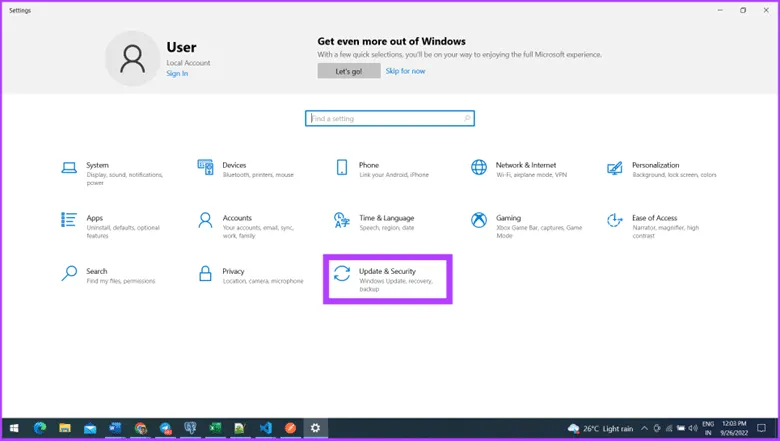This screenshot has width=780, height=441.
Task: Open the Search settings category
Action: (96, 271)
